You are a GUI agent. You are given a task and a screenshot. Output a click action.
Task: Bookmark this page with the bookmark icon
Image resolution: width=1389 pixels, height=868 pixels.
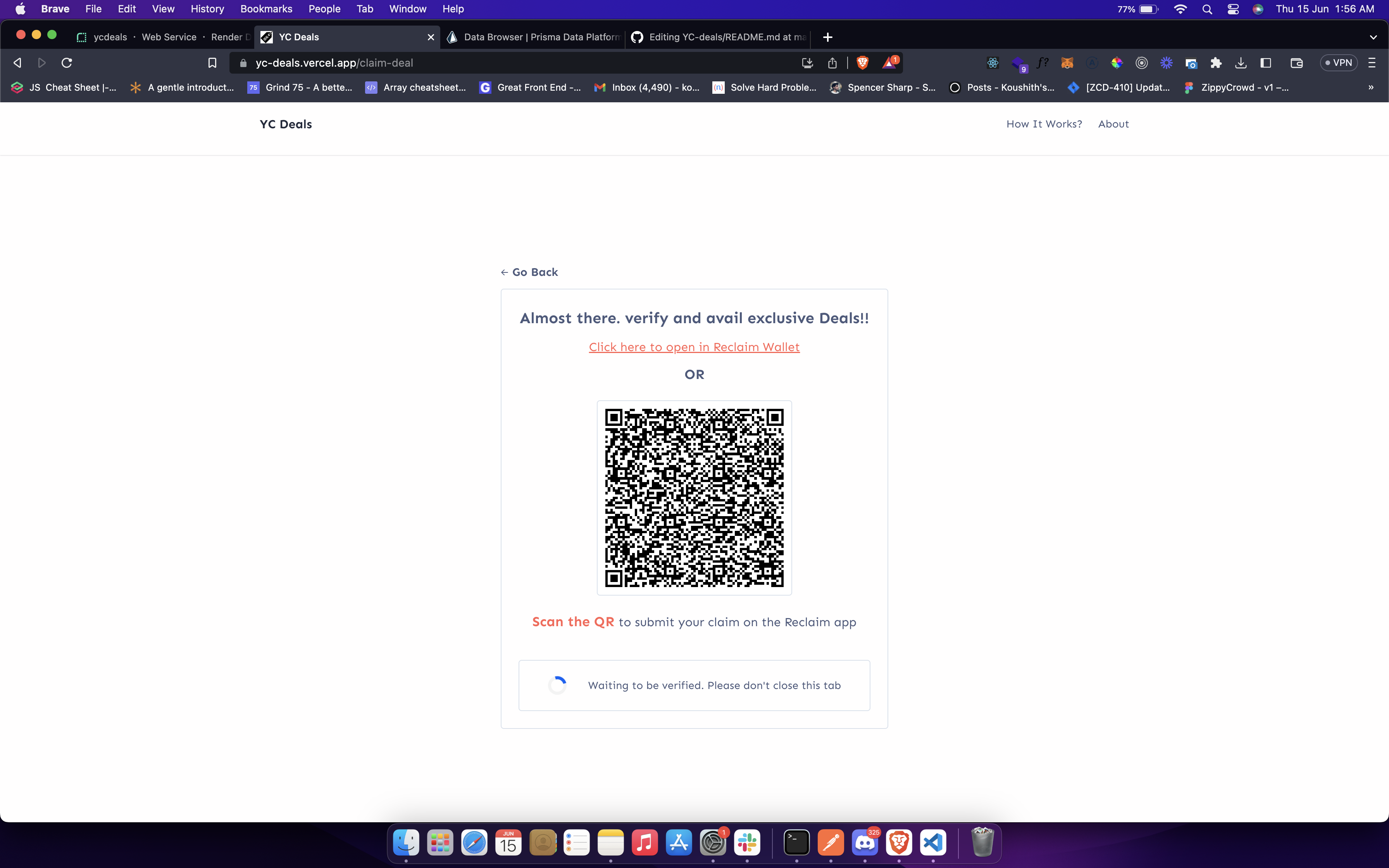point(212,62)
